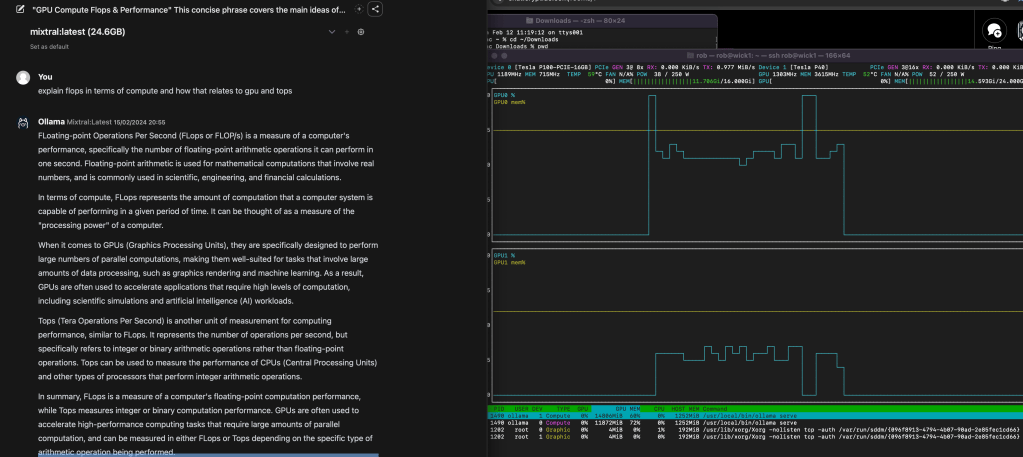Click the sparkle icon beside chat title

tap(359, 10)
